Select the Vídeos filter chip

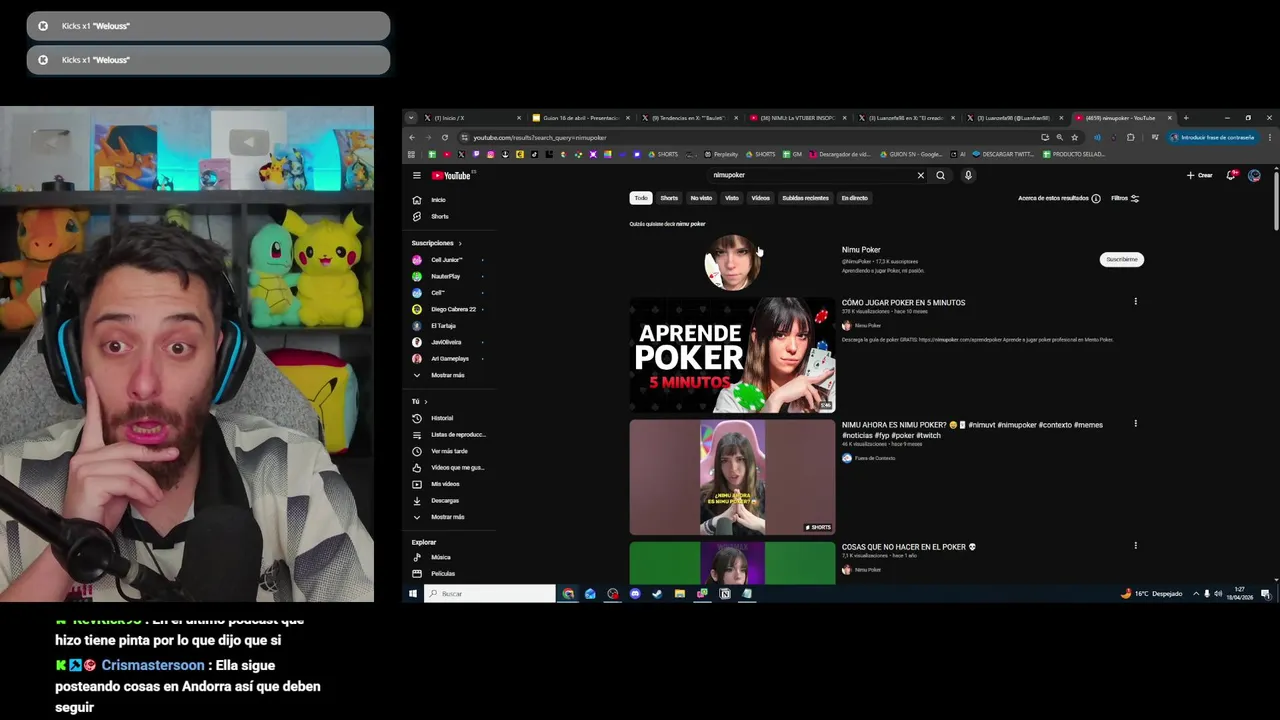click(x=761, y=198)
